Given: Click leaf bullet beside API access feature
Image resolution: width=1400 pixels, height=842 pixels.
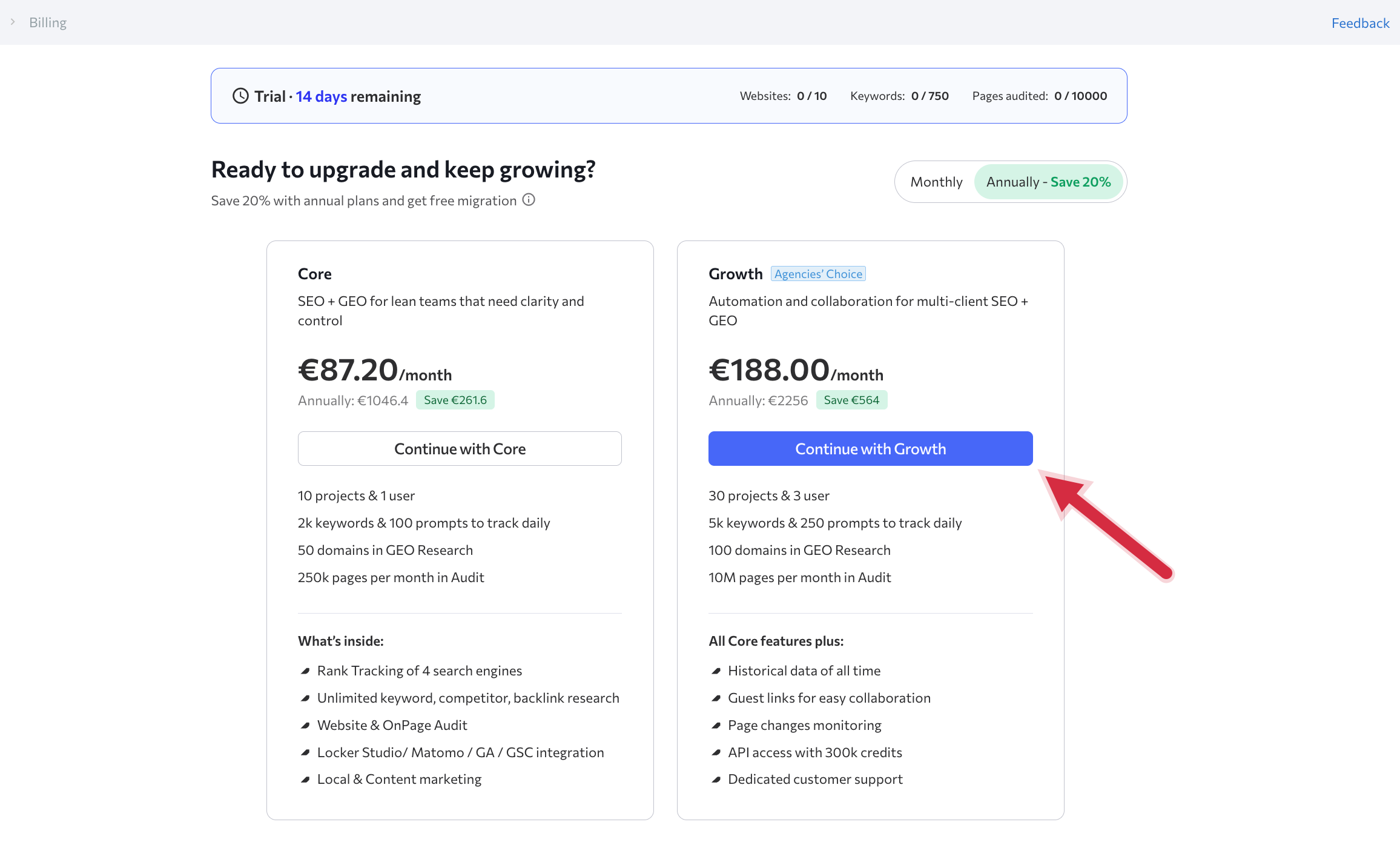Looking at the screenshot, I should click(716, 753).
